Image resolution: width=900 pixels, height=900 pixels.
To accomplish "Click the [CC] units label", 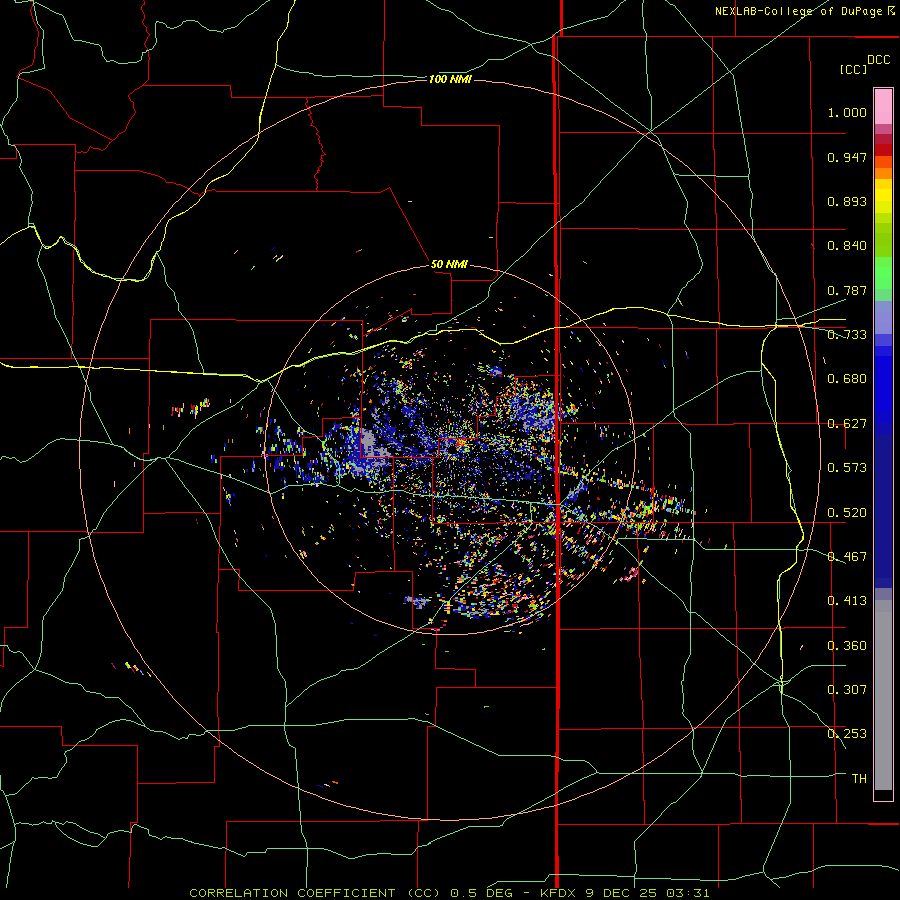I will tap(853, 69).
